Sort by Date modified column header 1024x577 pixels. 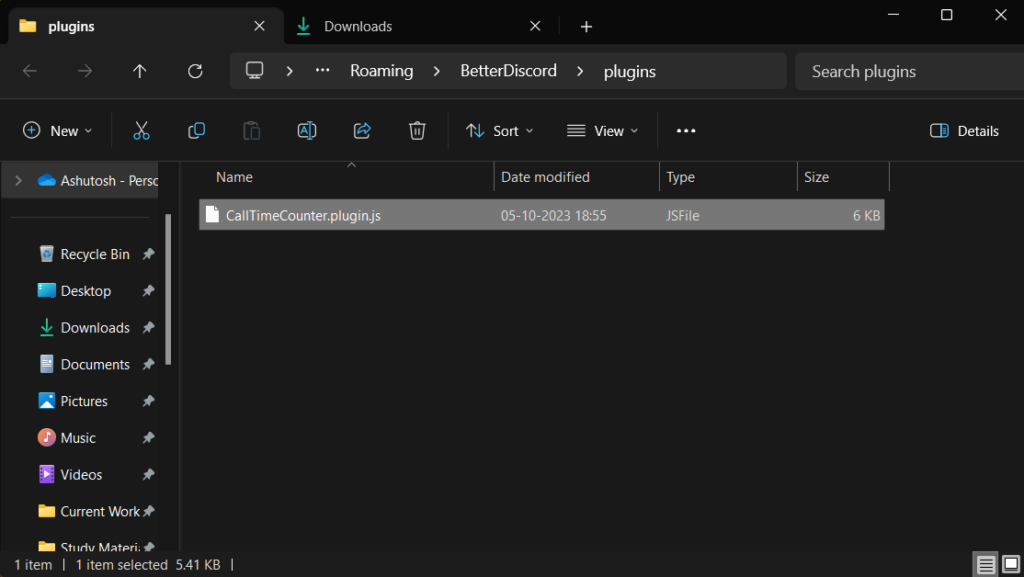(x=545, y=177)
